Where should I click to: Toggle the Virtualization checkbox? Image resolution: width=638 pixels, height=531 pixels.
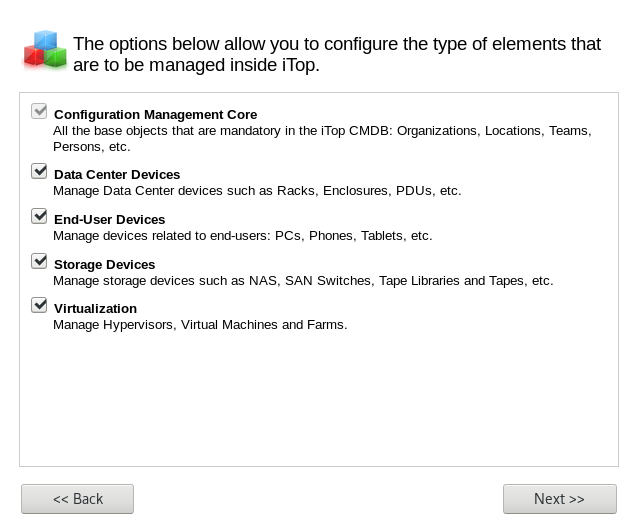tap(40, 305)
